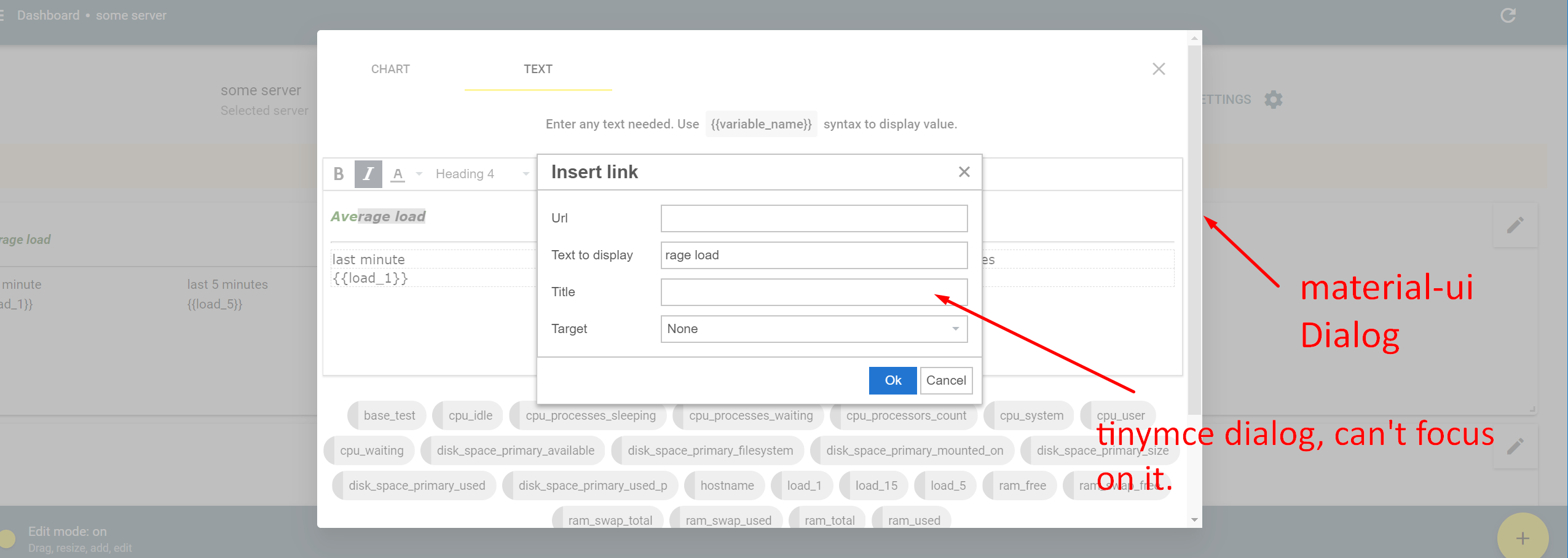Refresh the dashboard
This screenshot has height=558, width=1568.
(1507, 14)
